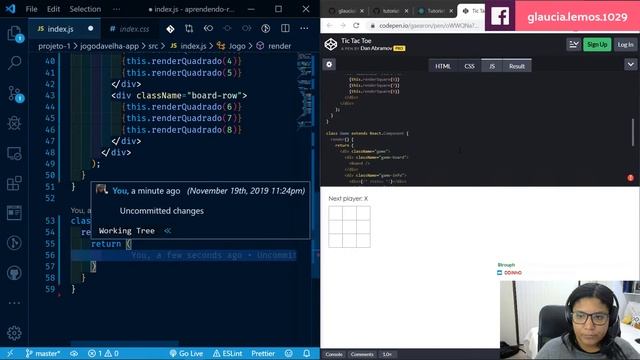Click the CodePen editor vertical scrollbar
640x360 pixels.
[633, 131]
